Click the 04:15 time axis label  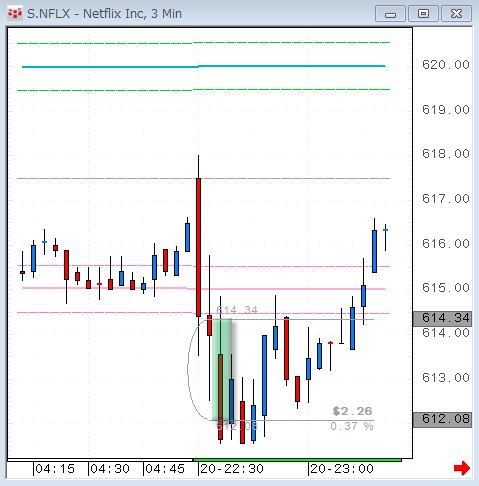[x=55, y=469]
